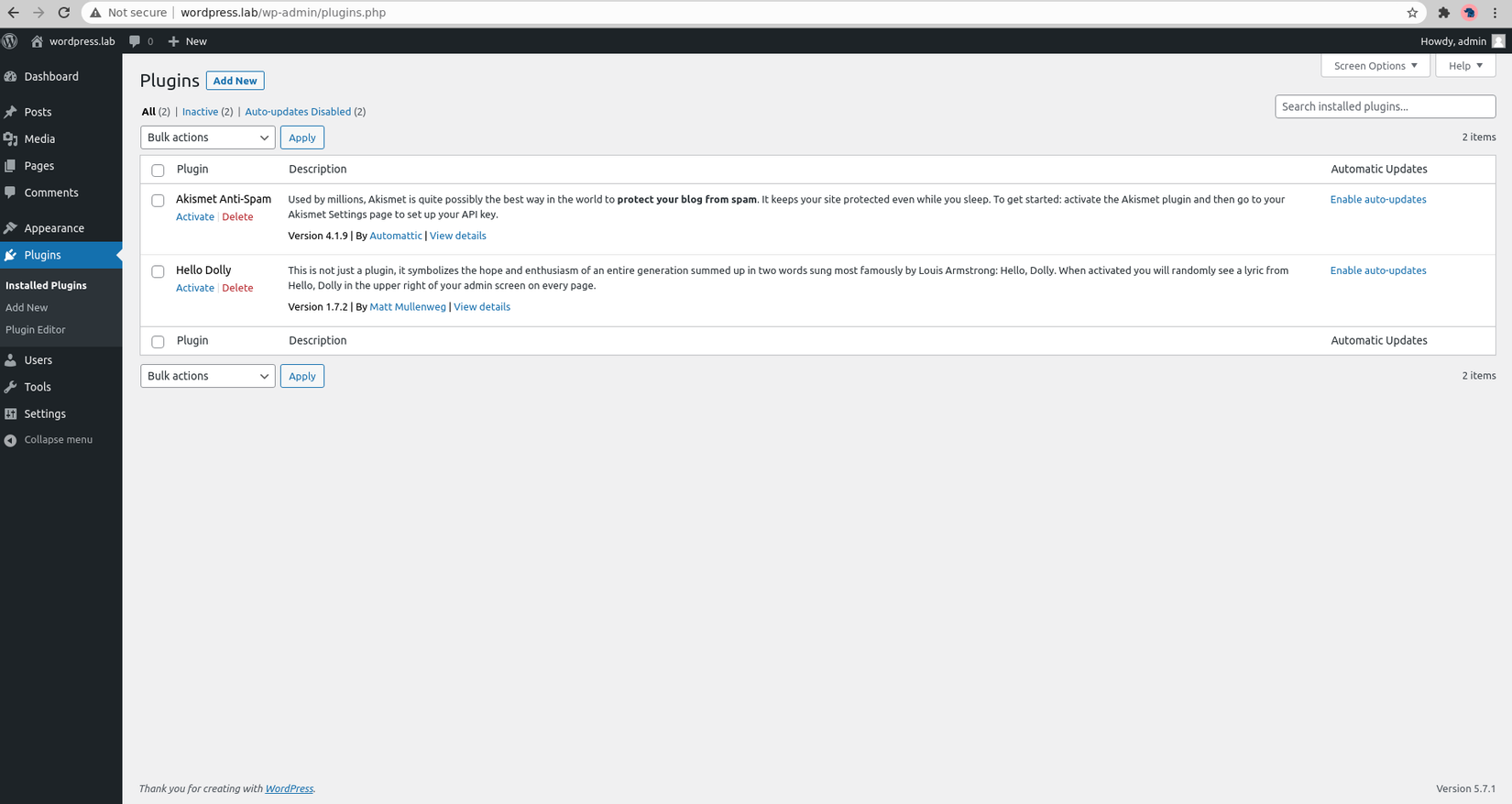Click the Search installed plugins field
The height and width of the screenshot is (804, 1512).
coord(1385,106)
